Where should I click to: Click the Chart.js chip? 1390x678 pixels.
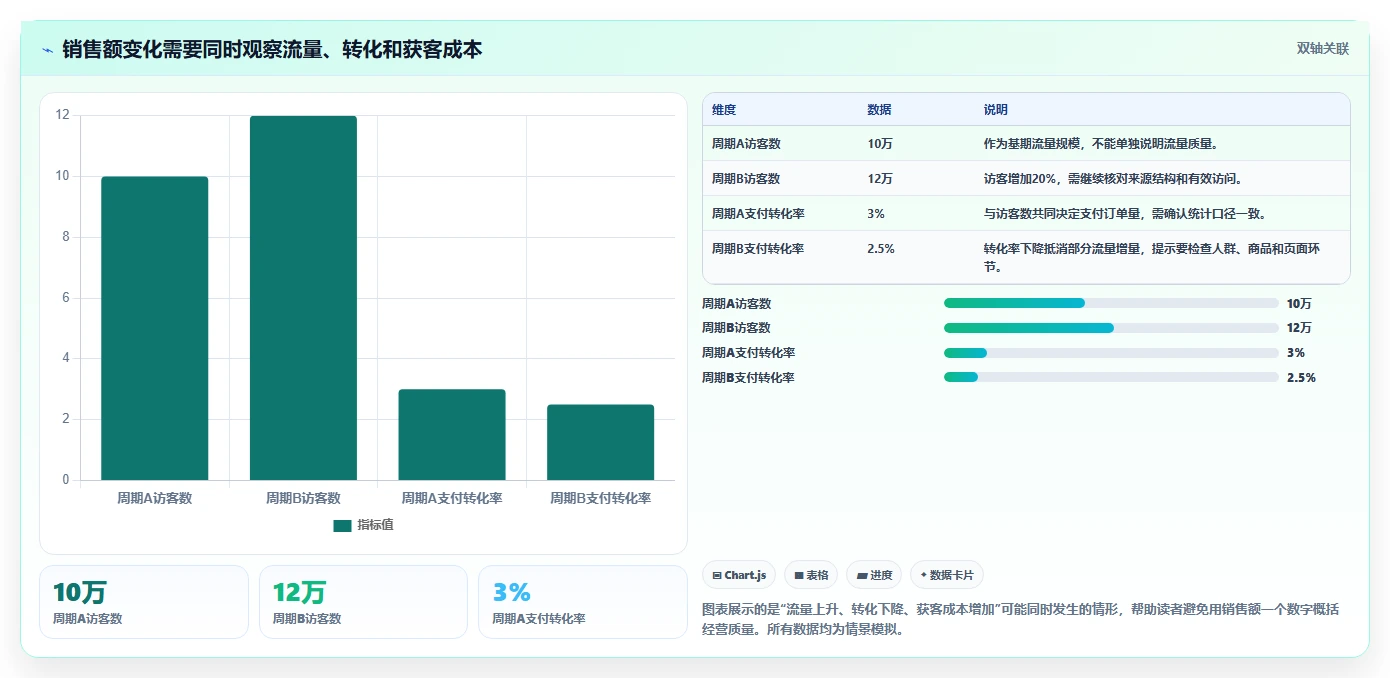click(739, 575)
